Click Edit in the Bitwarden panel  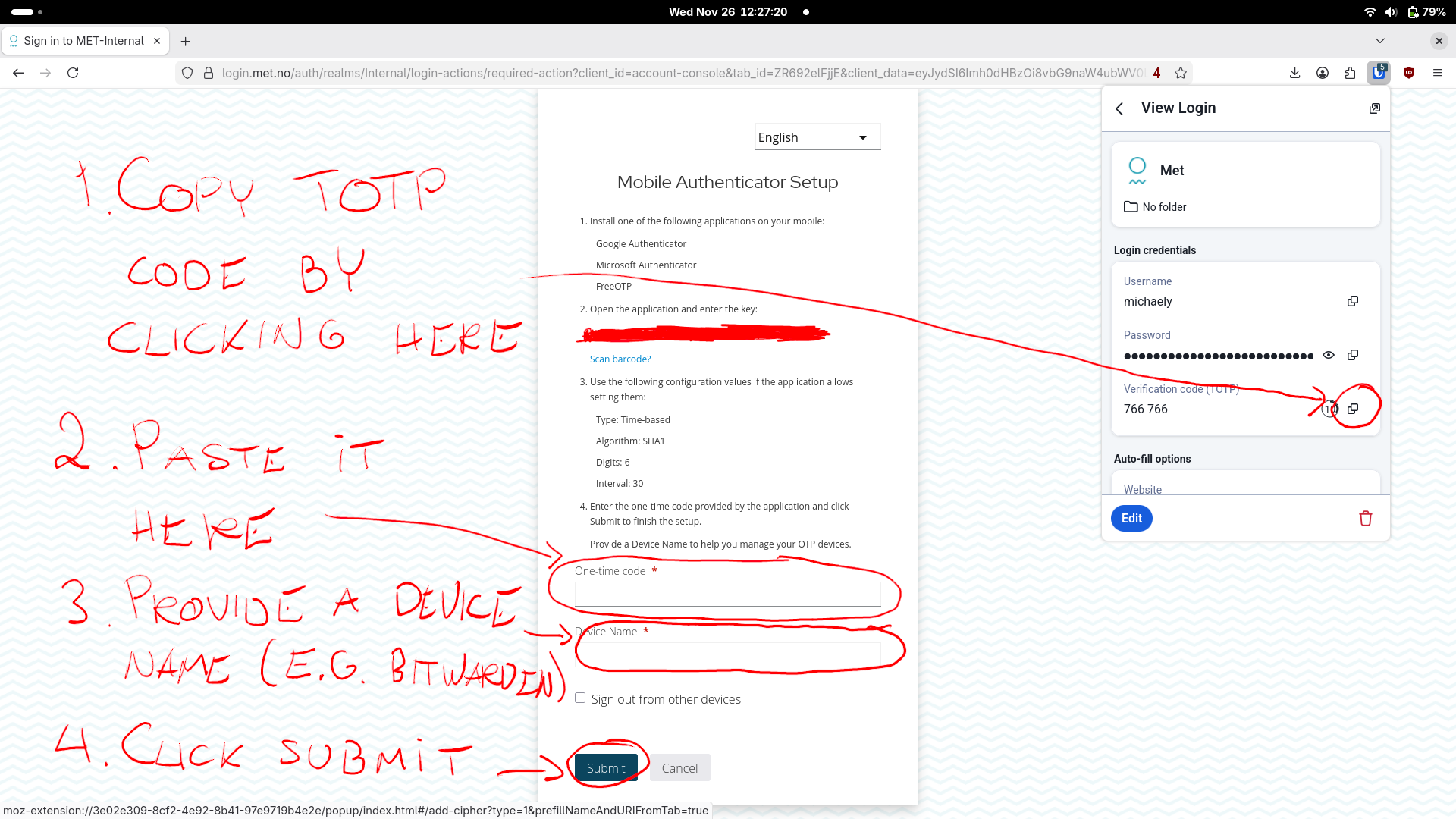point(1131,519)
